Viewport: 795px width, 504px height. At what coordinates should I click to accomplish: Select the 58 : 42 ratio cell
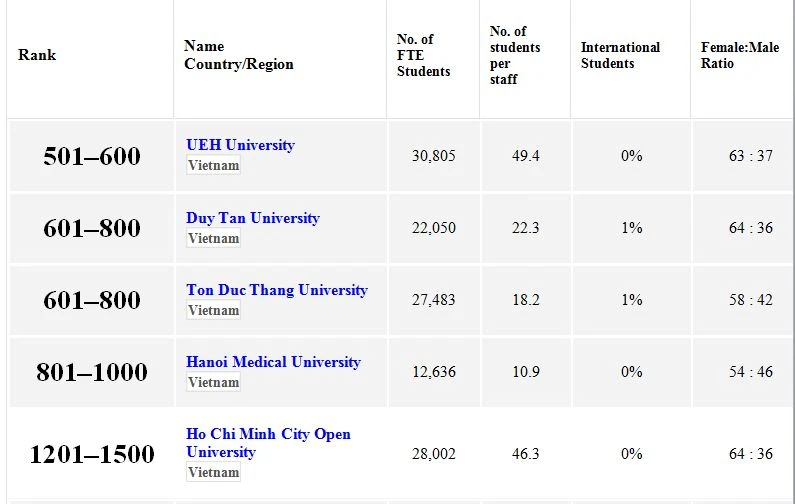tap(750, 300)
